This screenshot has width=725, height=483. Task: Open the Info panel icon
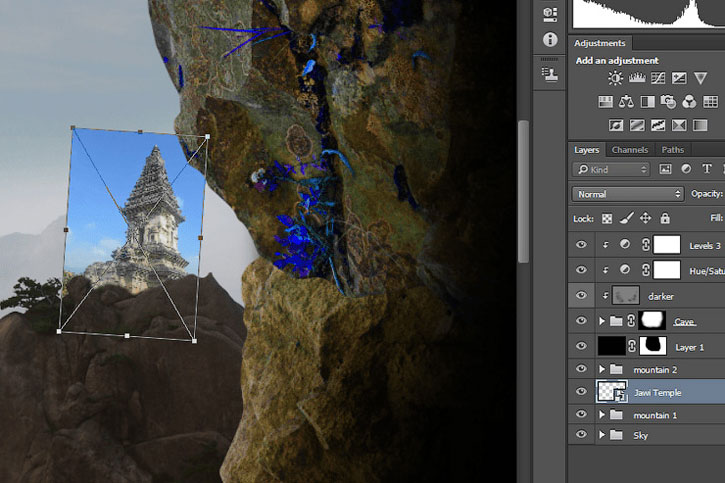(x=550, y=39)
